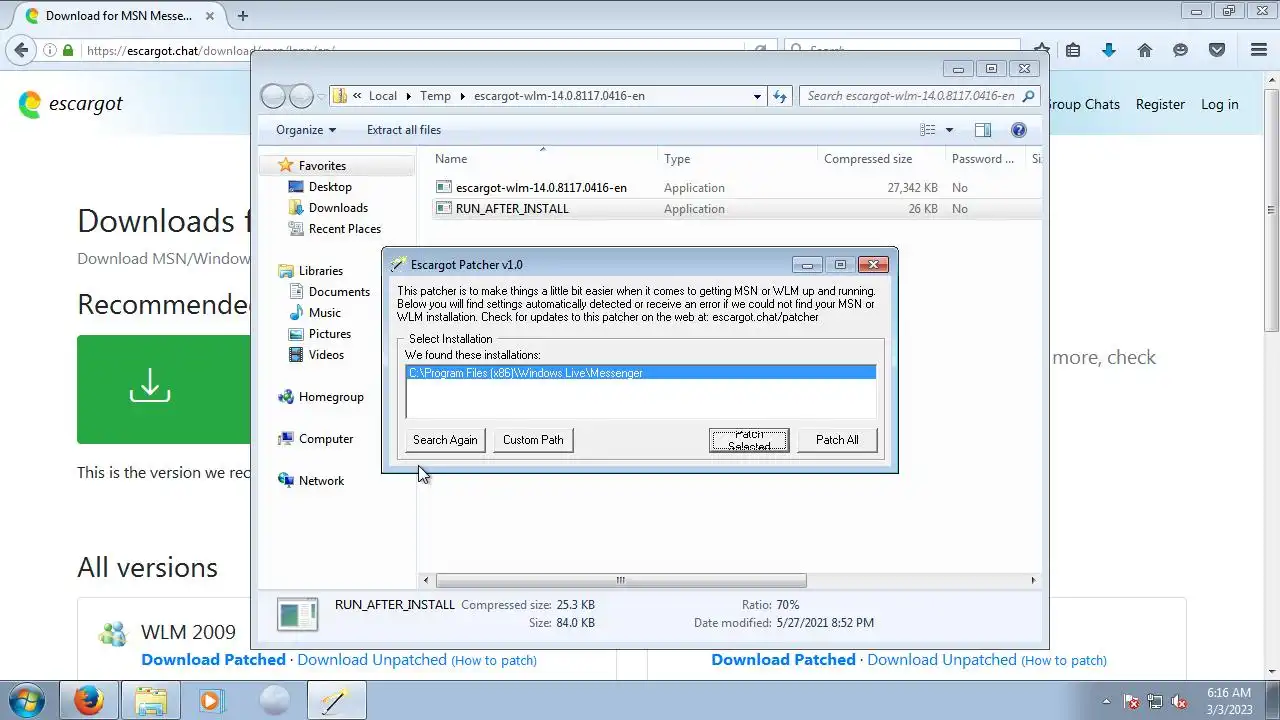Click the Local breadcrumb in the address bar
The width and height of the screenshot is (1280, 720).
click(383, 96)
